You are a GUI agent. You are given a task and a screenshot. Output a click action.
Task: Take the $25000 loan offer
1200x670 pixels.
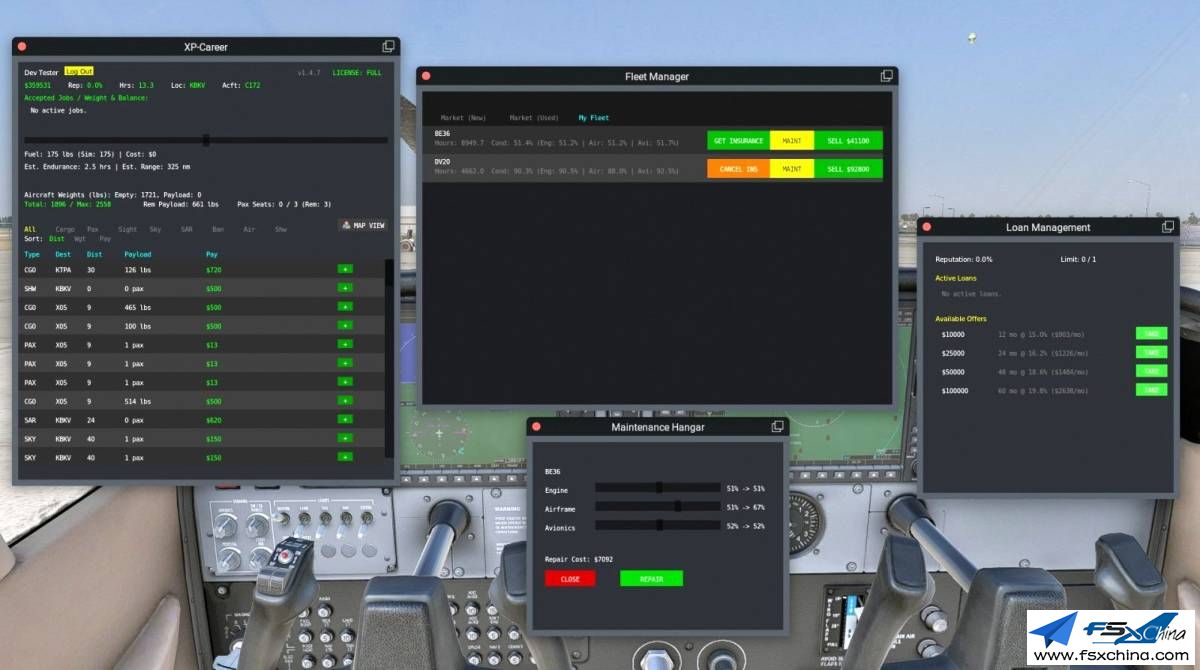tap(1151, 352)
